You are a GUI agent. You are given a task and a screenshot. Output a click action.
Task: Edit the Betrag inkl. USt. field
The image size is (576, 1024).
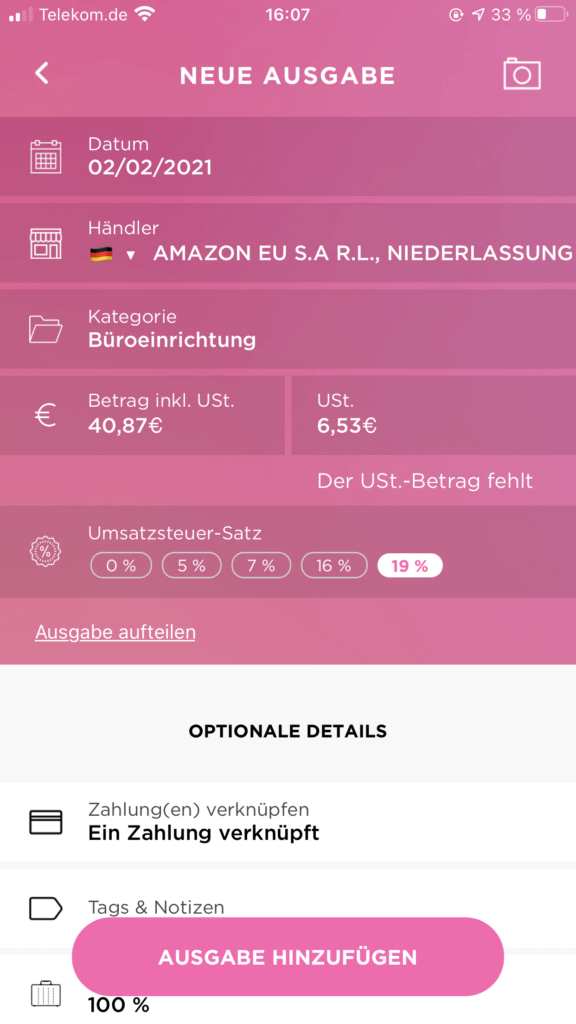coord(142,415)
